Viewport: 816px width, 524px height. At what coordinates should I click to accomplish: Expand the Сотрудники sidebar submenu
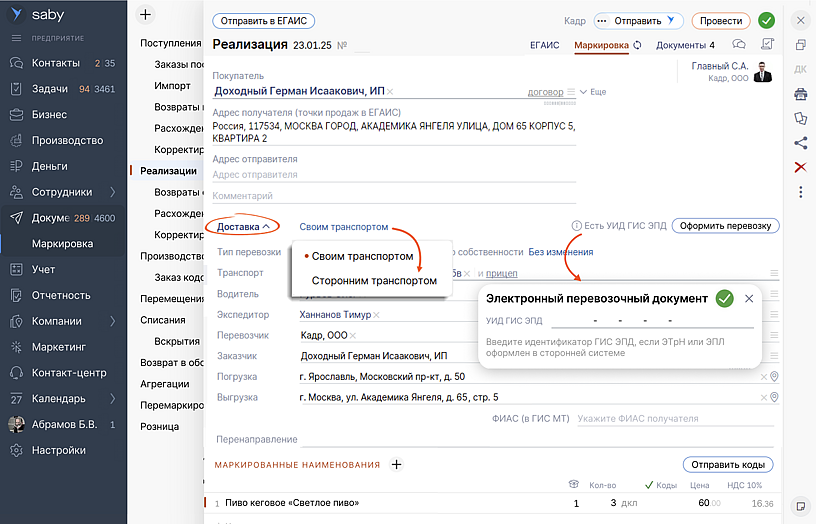112,192
